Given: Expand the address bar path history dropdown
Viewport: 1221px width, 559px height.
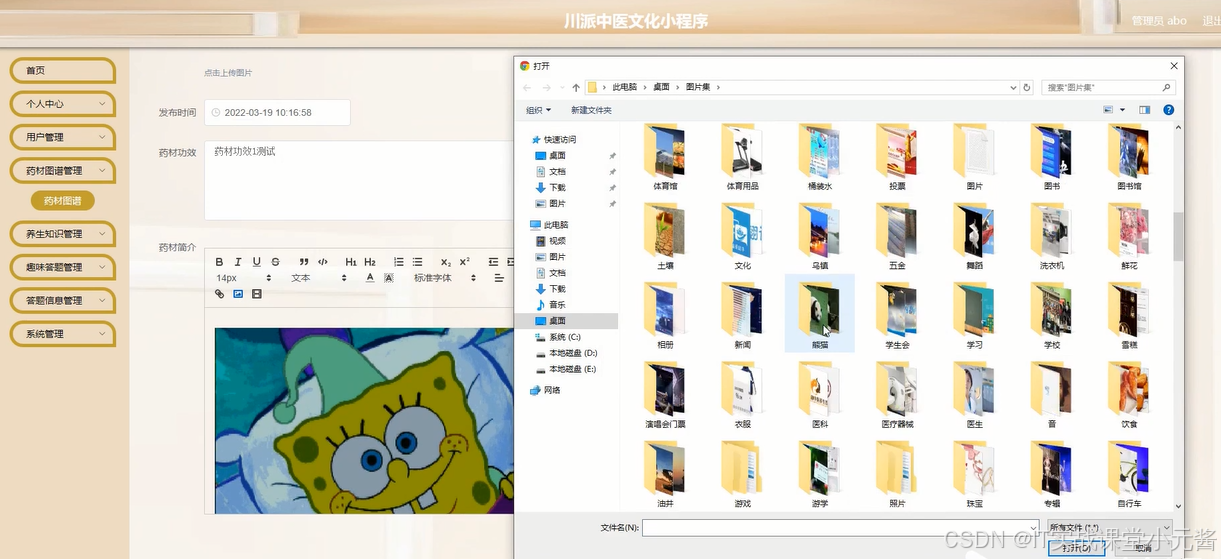Looking at the screenshot, I should pyautogui.click(x=1013, y=87).
